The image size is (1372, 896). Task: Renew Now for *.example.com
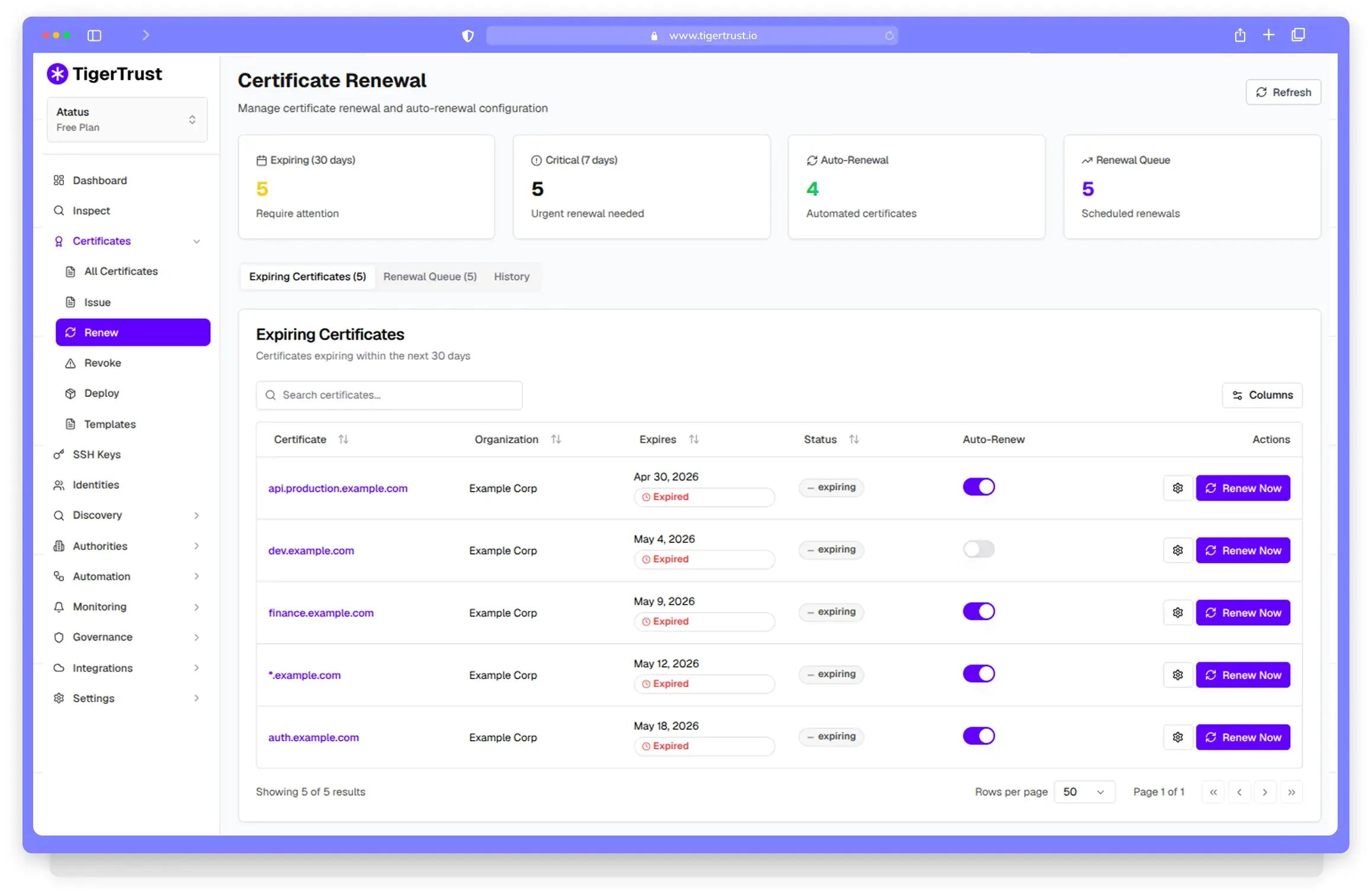click(x=1243, y=674)
